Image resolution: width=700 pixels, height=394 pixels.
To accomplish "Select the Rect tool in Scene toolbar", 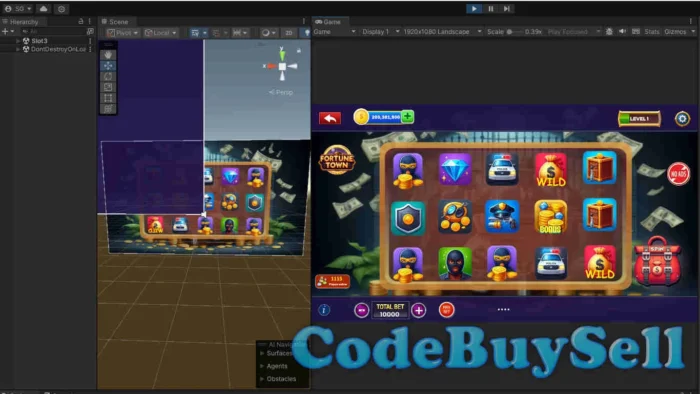I will click(x=108, y=98).
